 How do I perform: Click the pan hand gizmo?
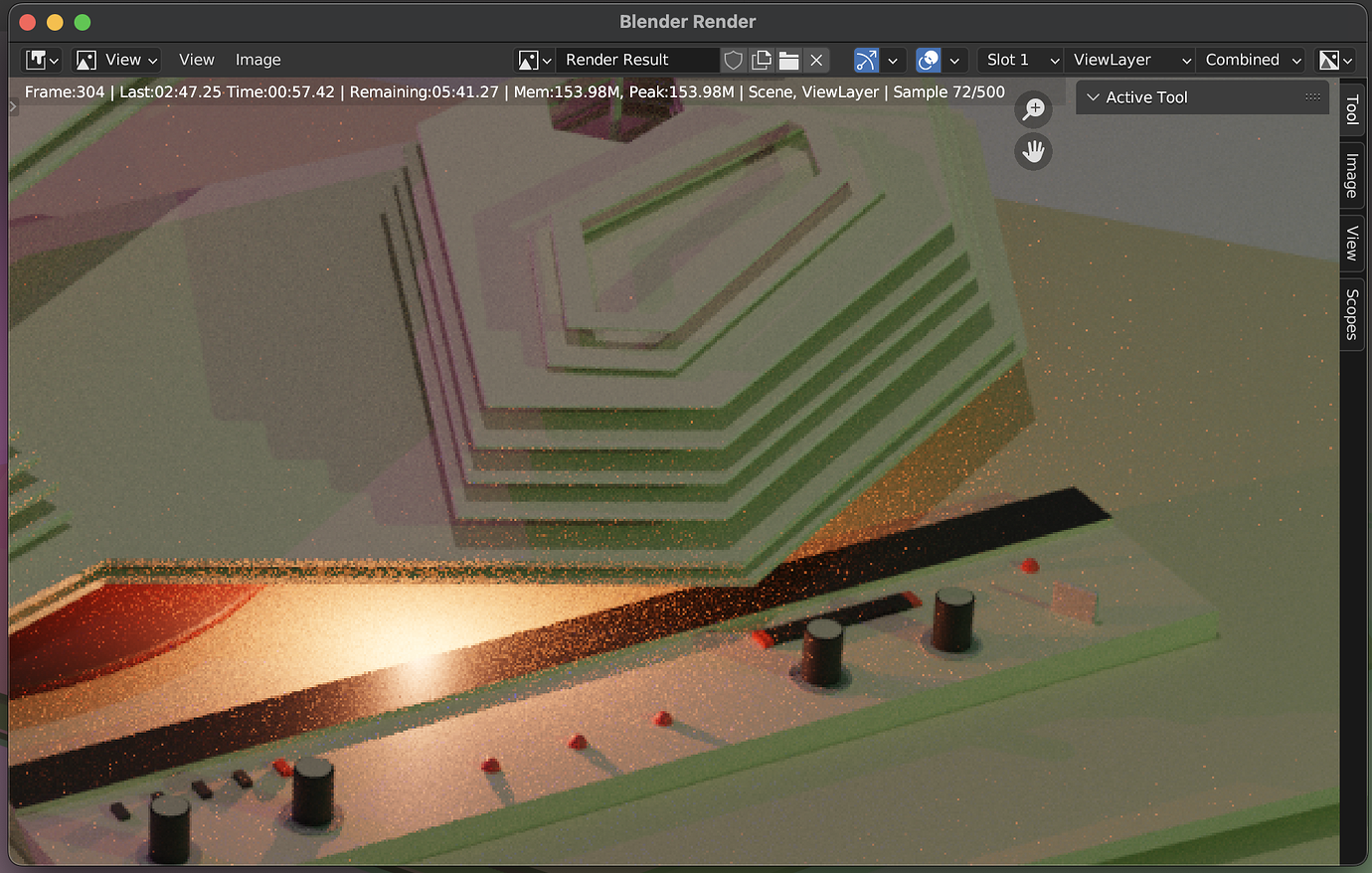point(1034,152)
